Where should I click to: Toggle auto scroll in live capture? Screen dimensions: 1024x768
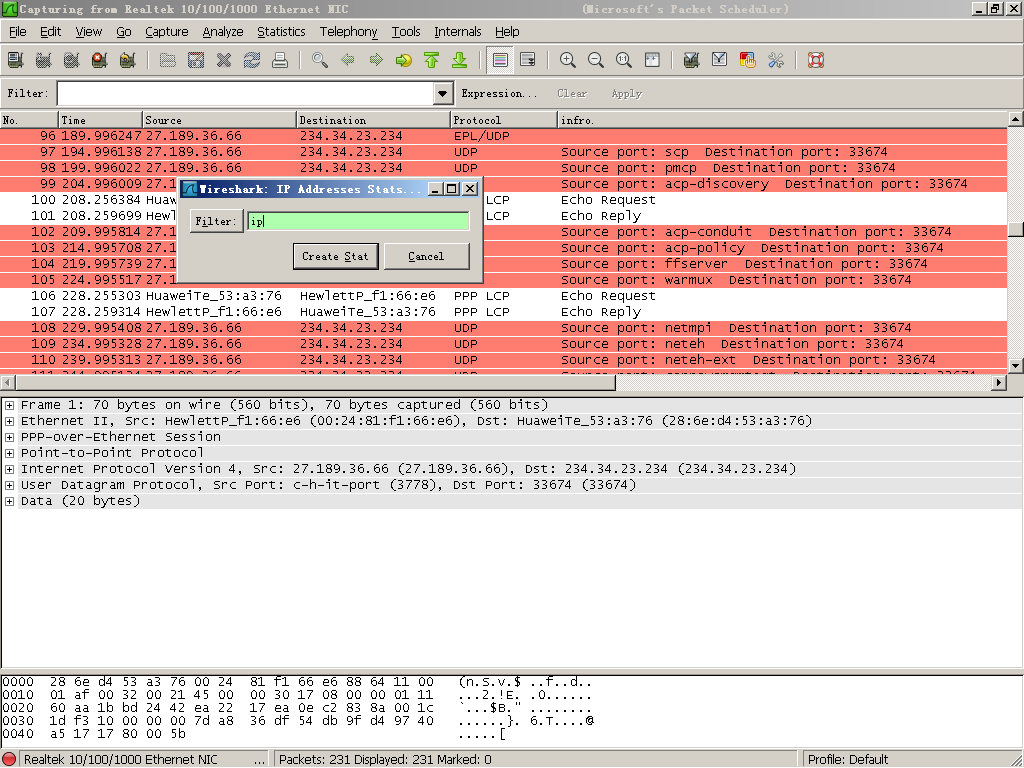coord(528,60)
